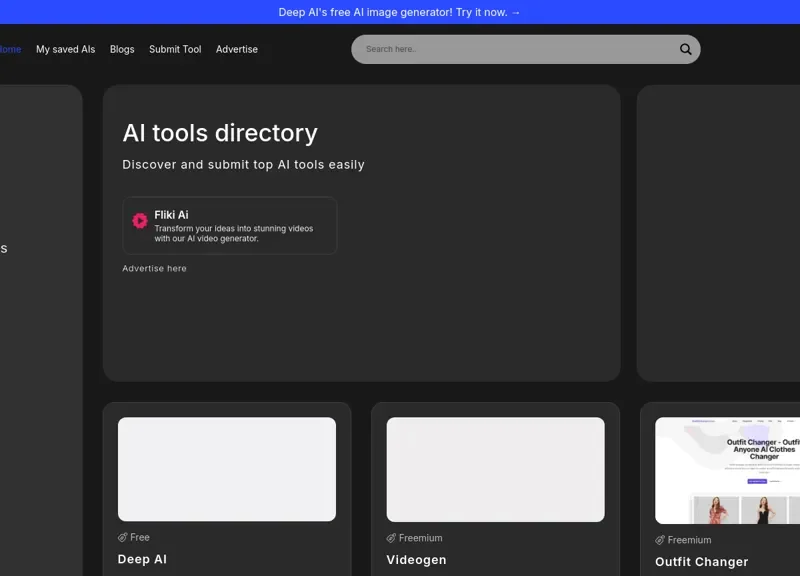Open the Outfit Changer tool title
Viewport: 800px width, 576px height.
coord(702,562)
